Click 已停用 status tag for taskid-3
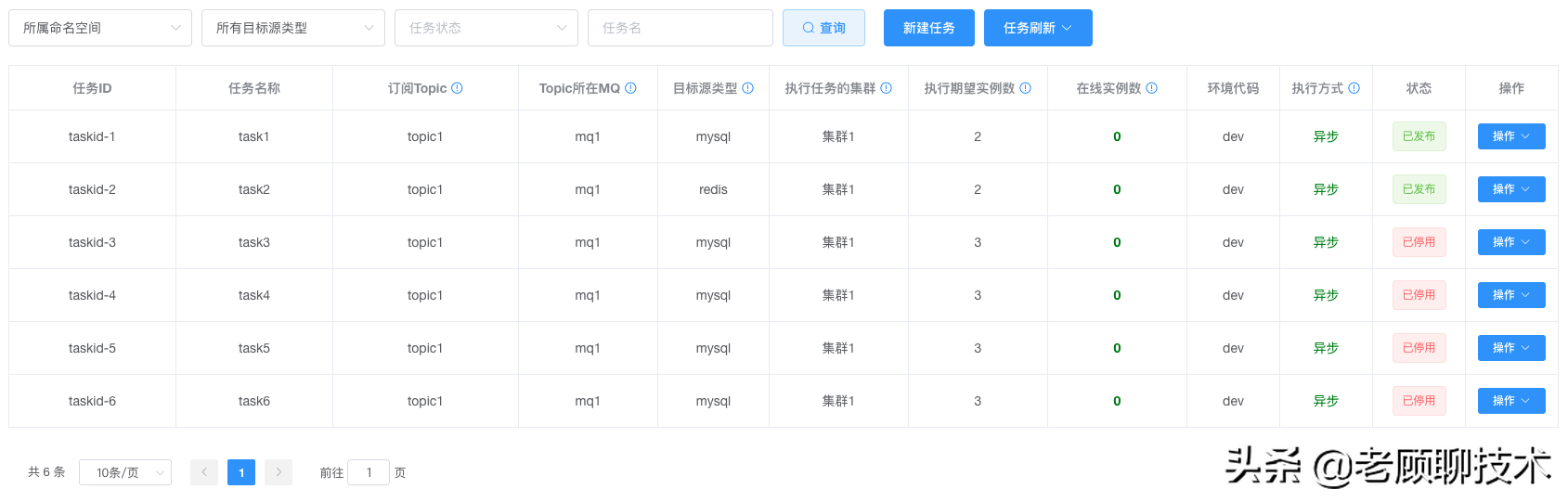The height and width of the screenshot is (502, 1568). 1419,242
